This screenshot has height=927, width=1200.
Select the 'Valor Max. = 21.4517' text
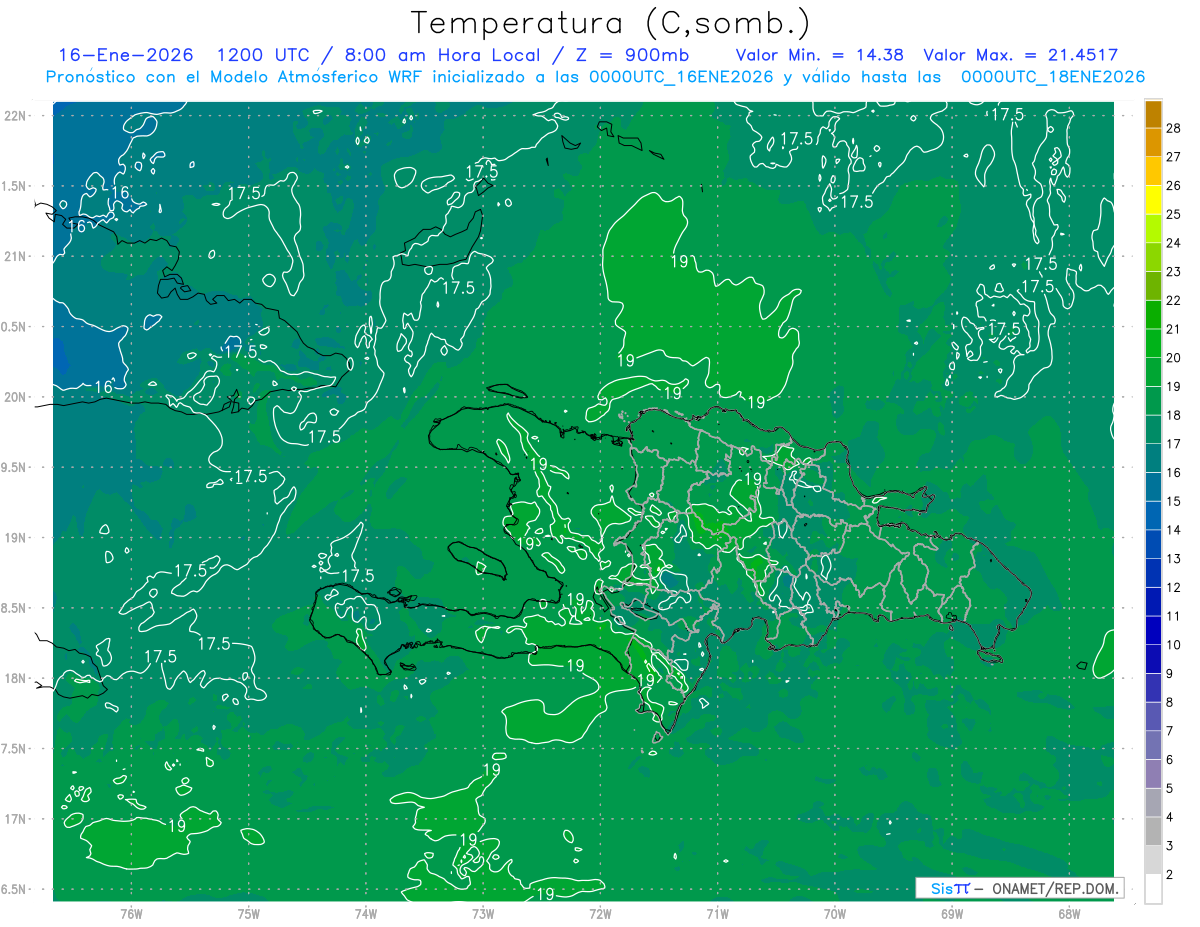pos(1020,55)
